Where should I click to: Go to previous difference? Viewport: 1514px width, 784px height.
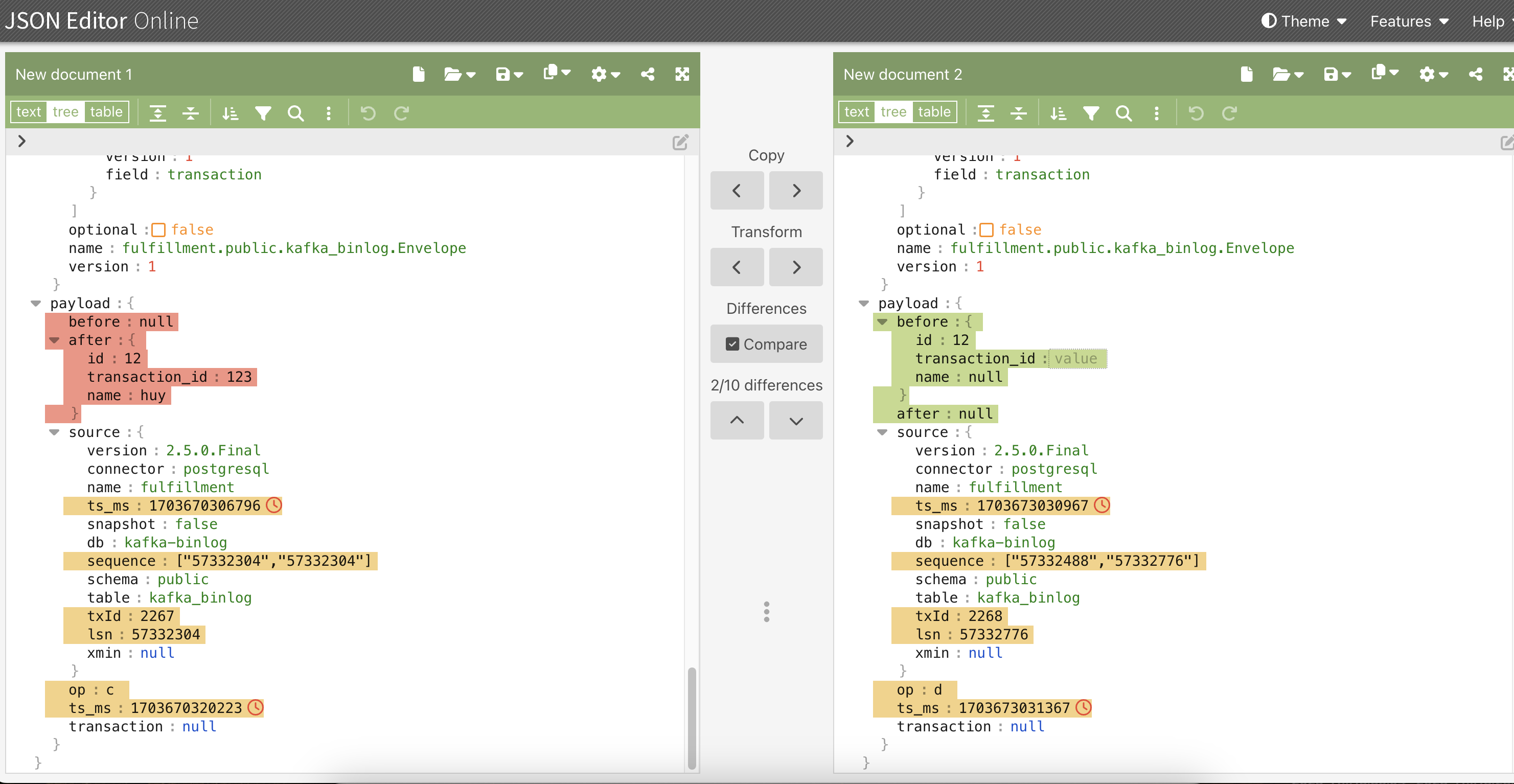click(737, 420)
